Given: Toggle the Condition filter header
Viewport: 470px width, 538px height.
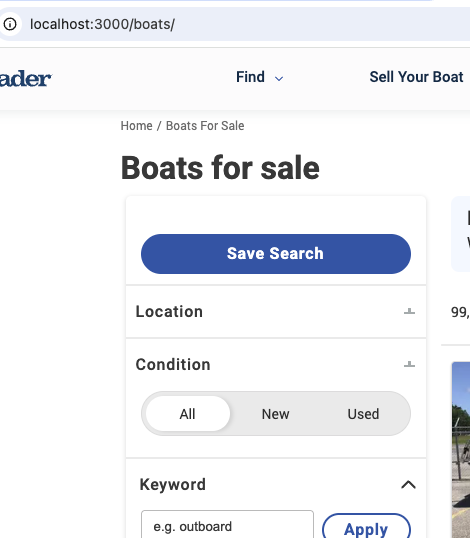Looking at the screenshot, I should [276, 364].
